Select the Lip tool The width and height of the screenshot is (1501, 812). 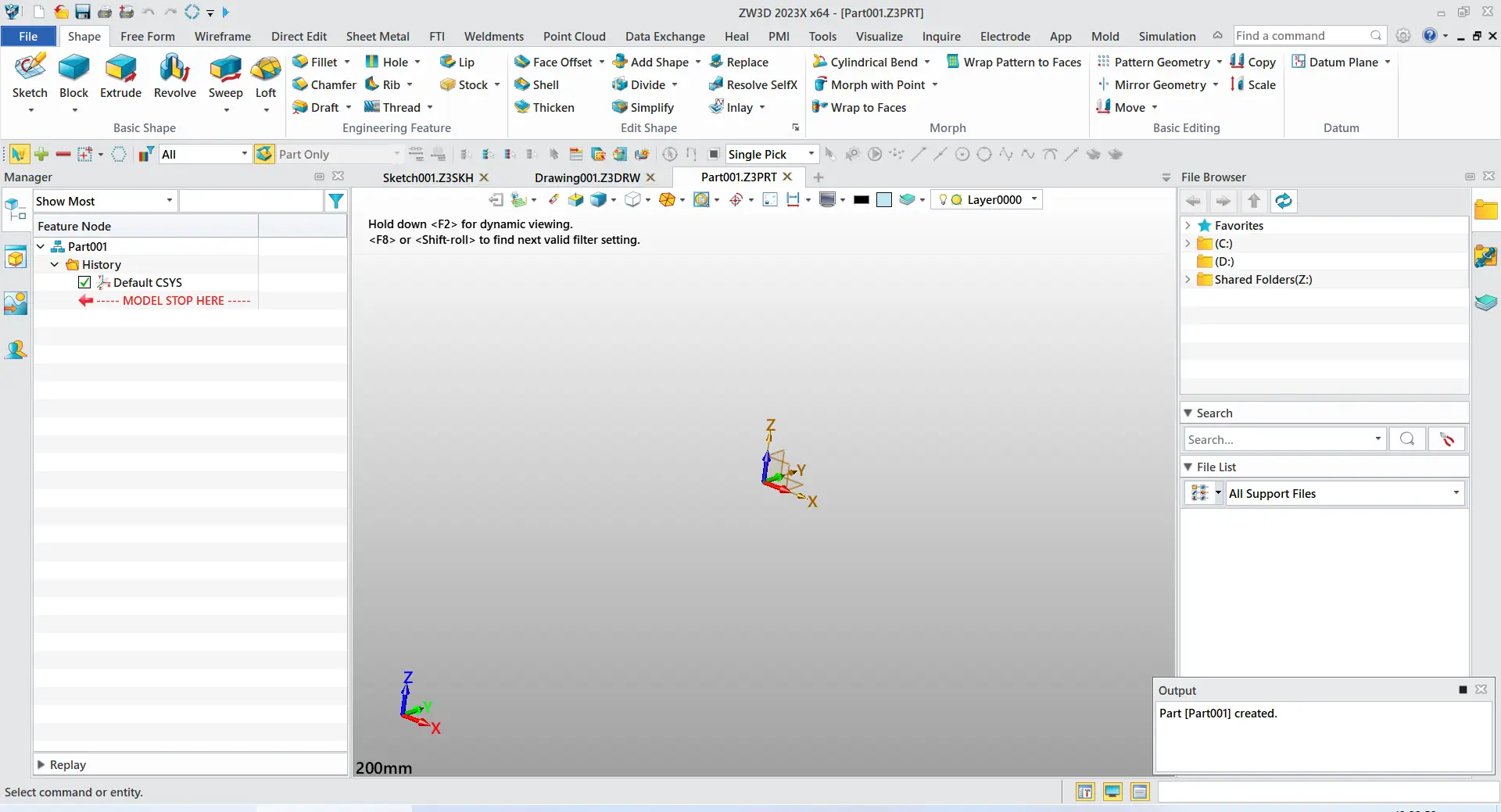pos(457,62)
